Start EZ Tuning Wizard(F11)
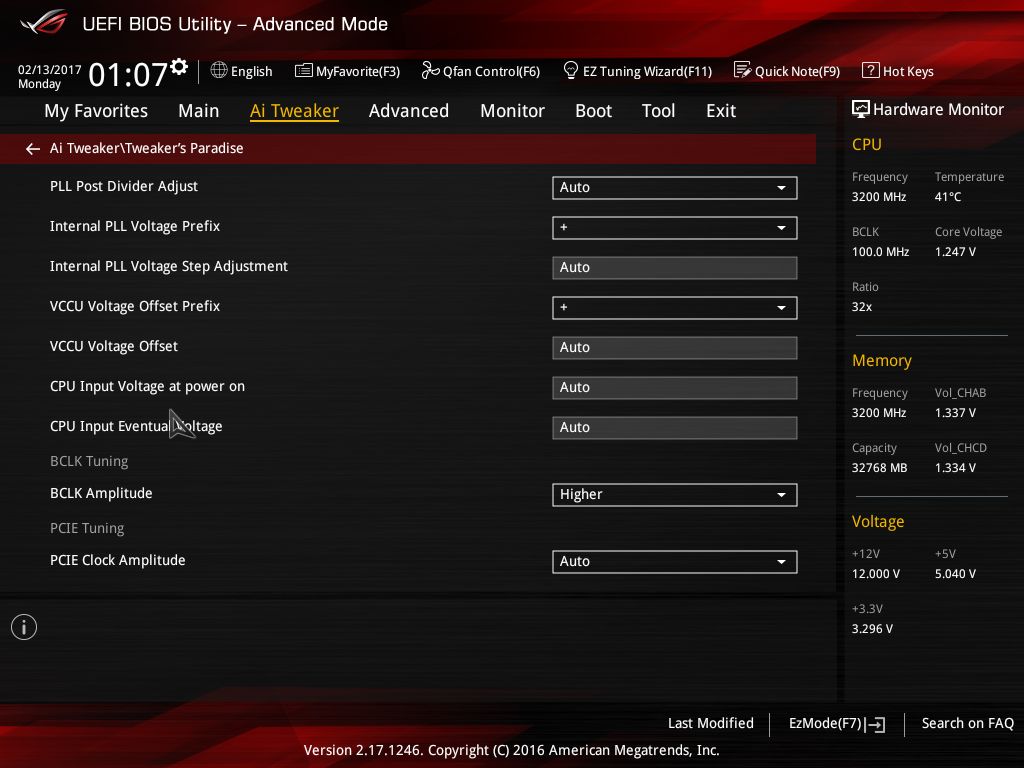Viewport: 1024px width, 768px height. click(637, 71)
